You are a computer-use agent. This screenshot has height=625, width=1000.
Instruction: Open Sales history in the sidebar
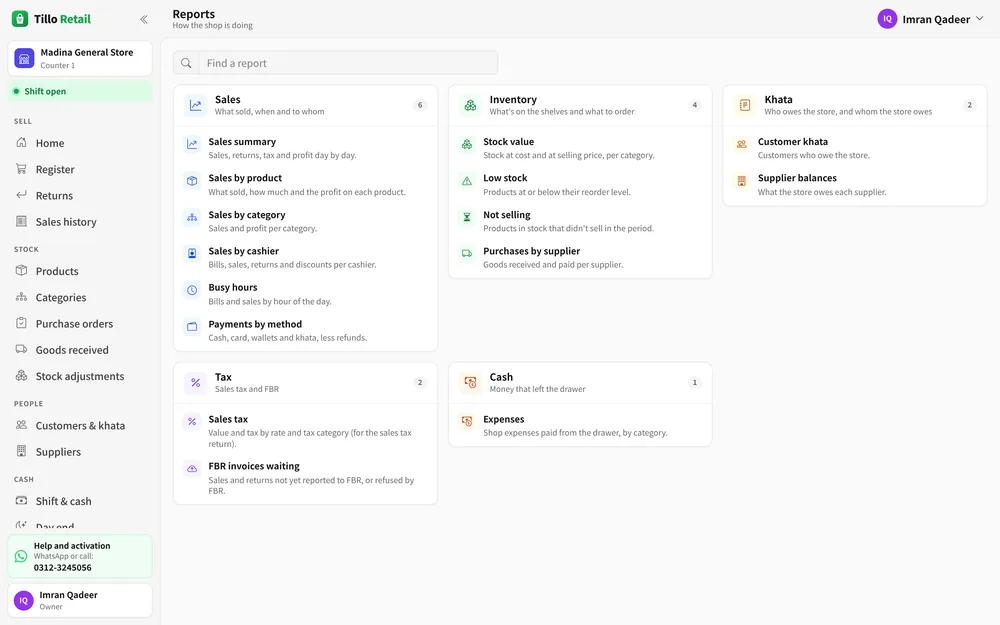(80, 221)
